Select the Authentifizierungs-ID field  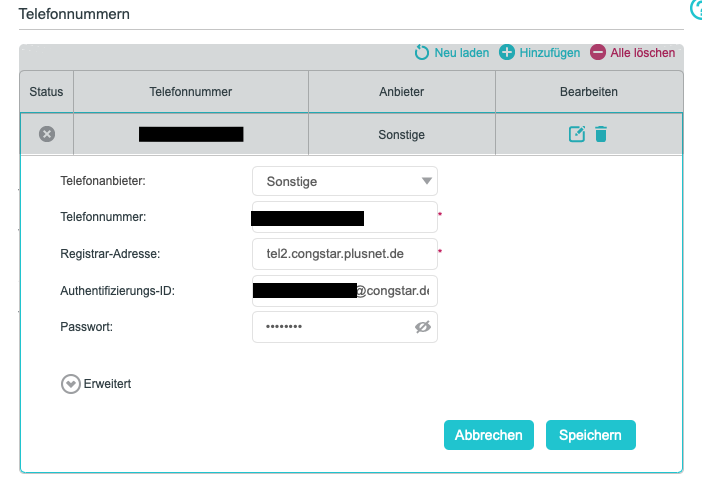[344, 291]
